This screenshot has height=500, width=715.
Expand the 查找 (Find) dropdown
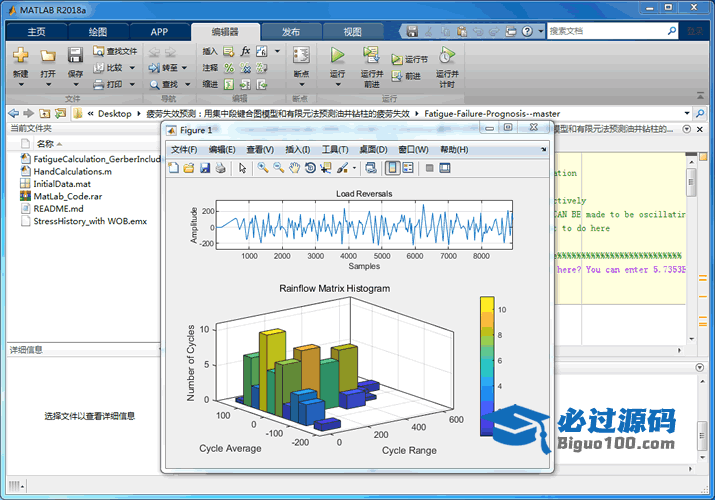click(x=187, y=84)
